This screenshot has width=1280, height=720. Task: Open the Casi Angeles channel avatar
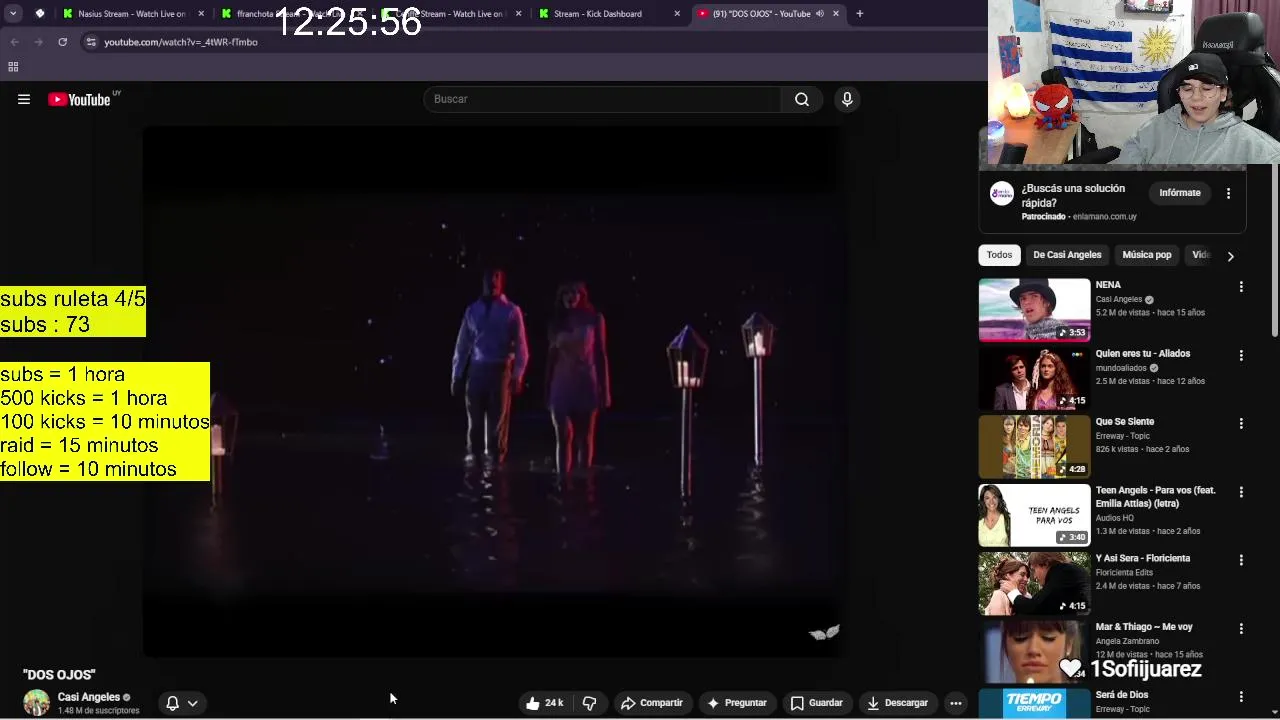[x=37, y=703]
